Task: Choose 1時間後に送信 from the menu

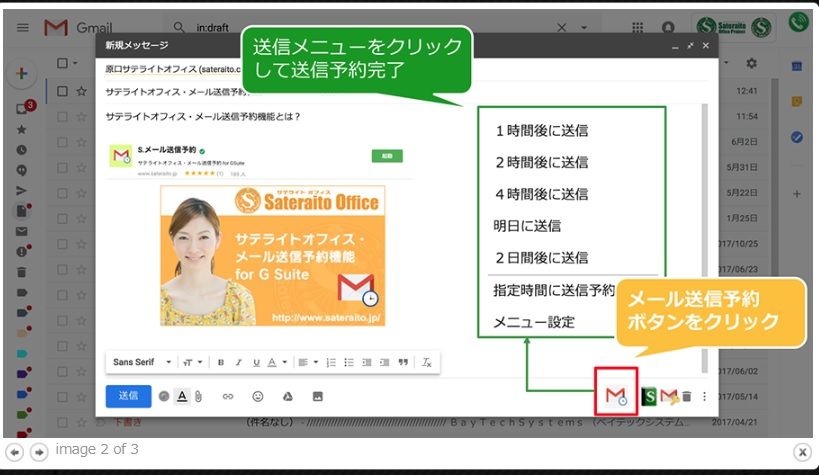Action: 542,131
